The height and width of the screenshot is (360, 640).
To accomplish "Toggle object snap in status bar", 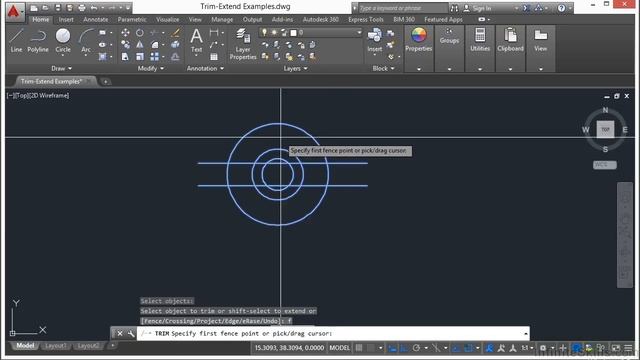I will tap(469, 348).
